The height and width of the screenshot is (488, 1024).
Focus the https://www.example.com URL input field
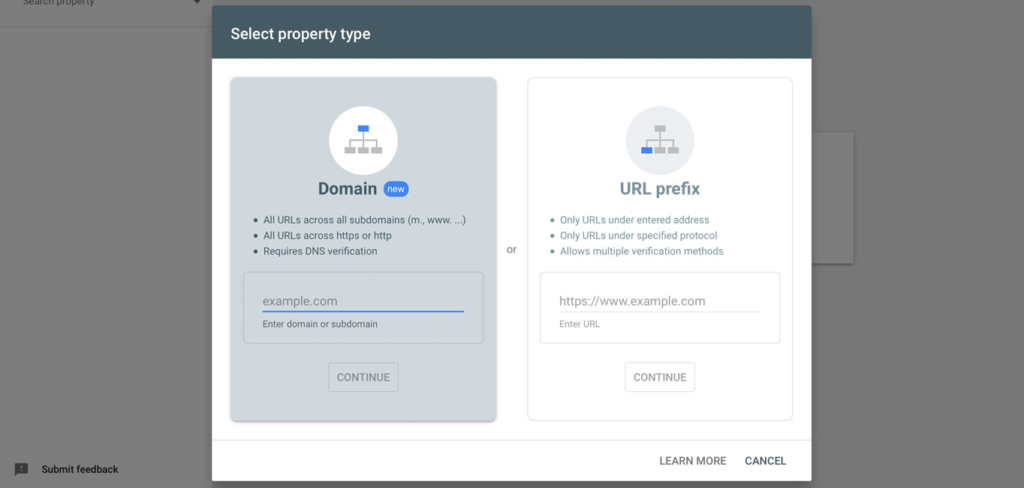click(659, 301)
